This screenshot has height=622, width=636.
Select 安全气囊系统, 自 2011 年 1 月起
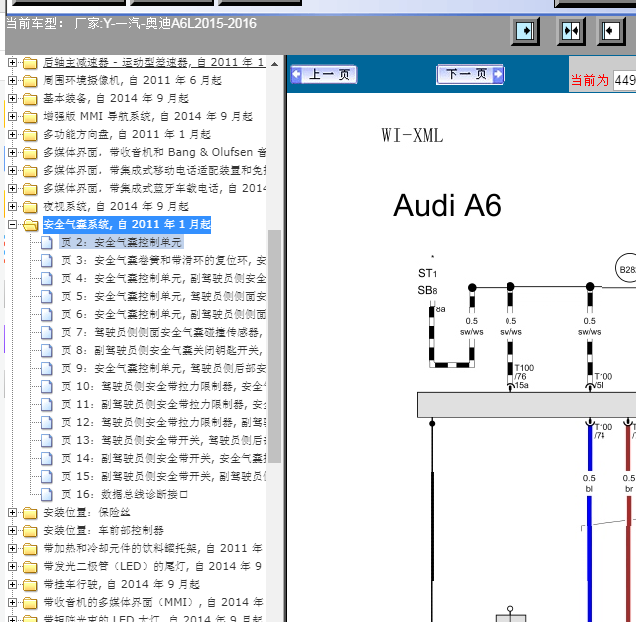pyautogui.click(x=127, y=224)
